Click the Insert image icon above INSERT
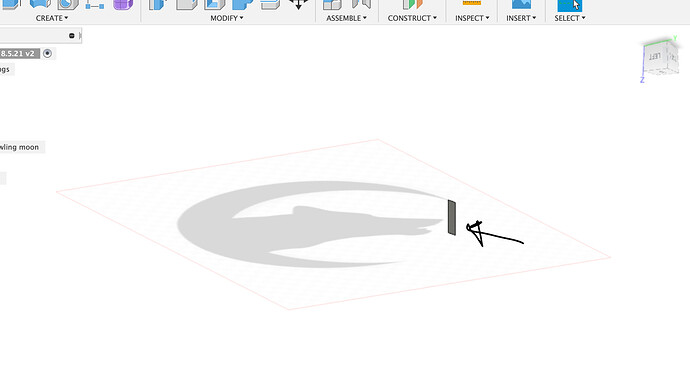 point(521,4)
